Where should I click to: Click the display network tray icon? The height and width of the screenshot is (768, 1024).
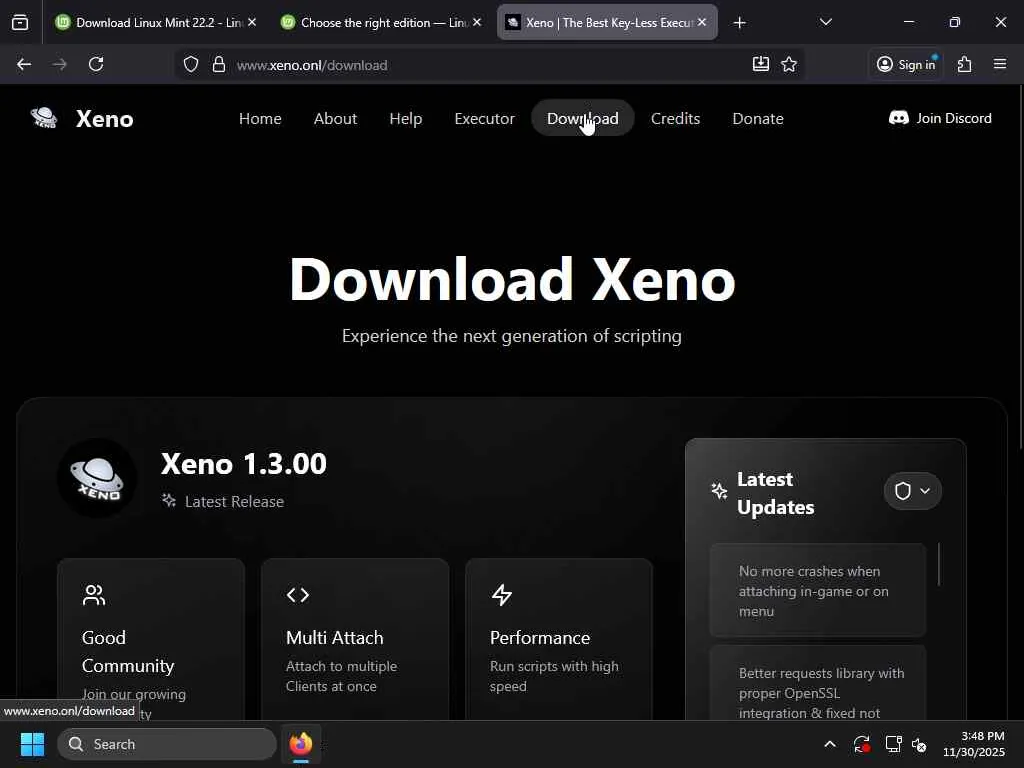tap(893, 744)
